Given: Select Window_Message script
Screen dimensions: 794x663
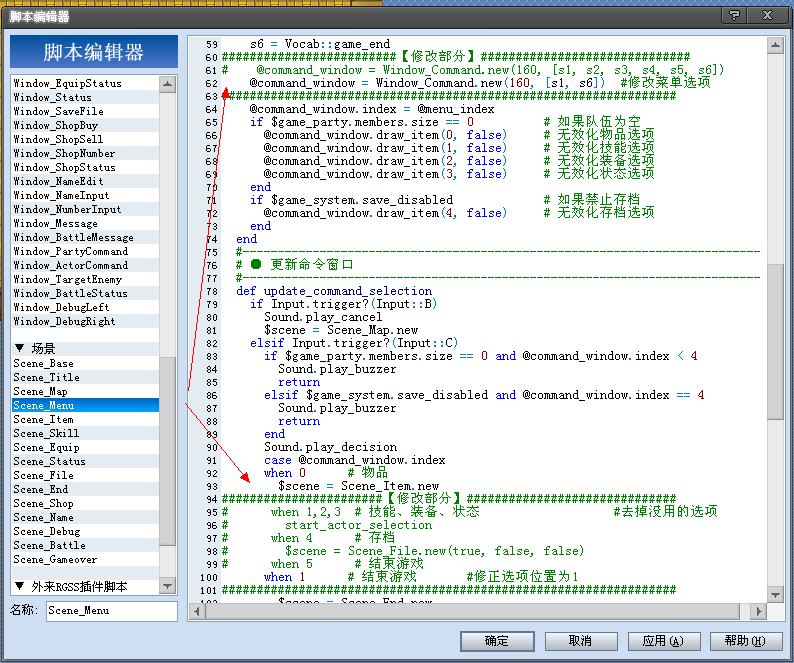Looking at the screenshot, I should (x=85, y=223).
